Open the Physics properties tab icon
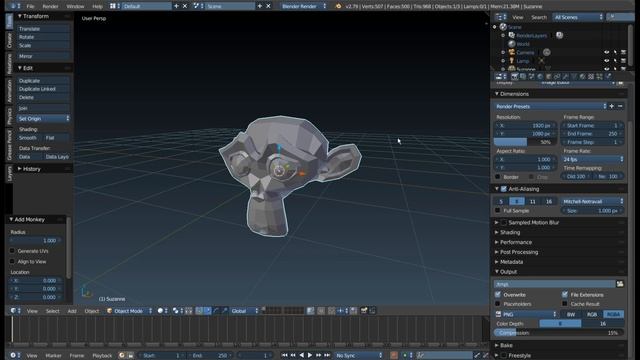 pos(608,76)
